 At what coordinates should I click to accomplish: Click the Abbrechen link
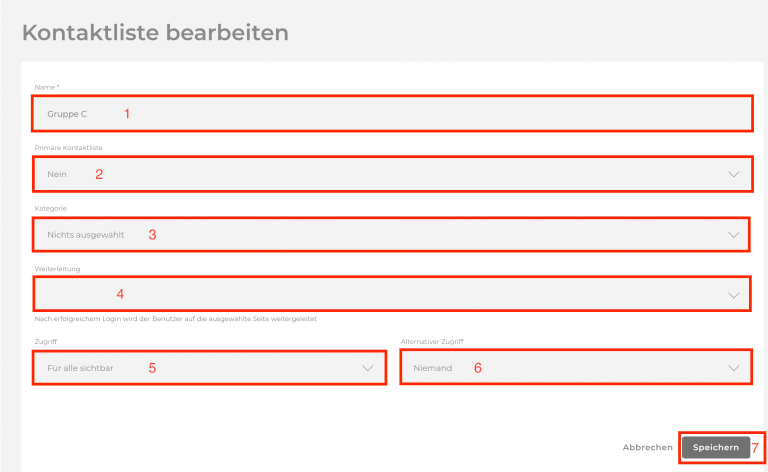click(x=647, y=448)
